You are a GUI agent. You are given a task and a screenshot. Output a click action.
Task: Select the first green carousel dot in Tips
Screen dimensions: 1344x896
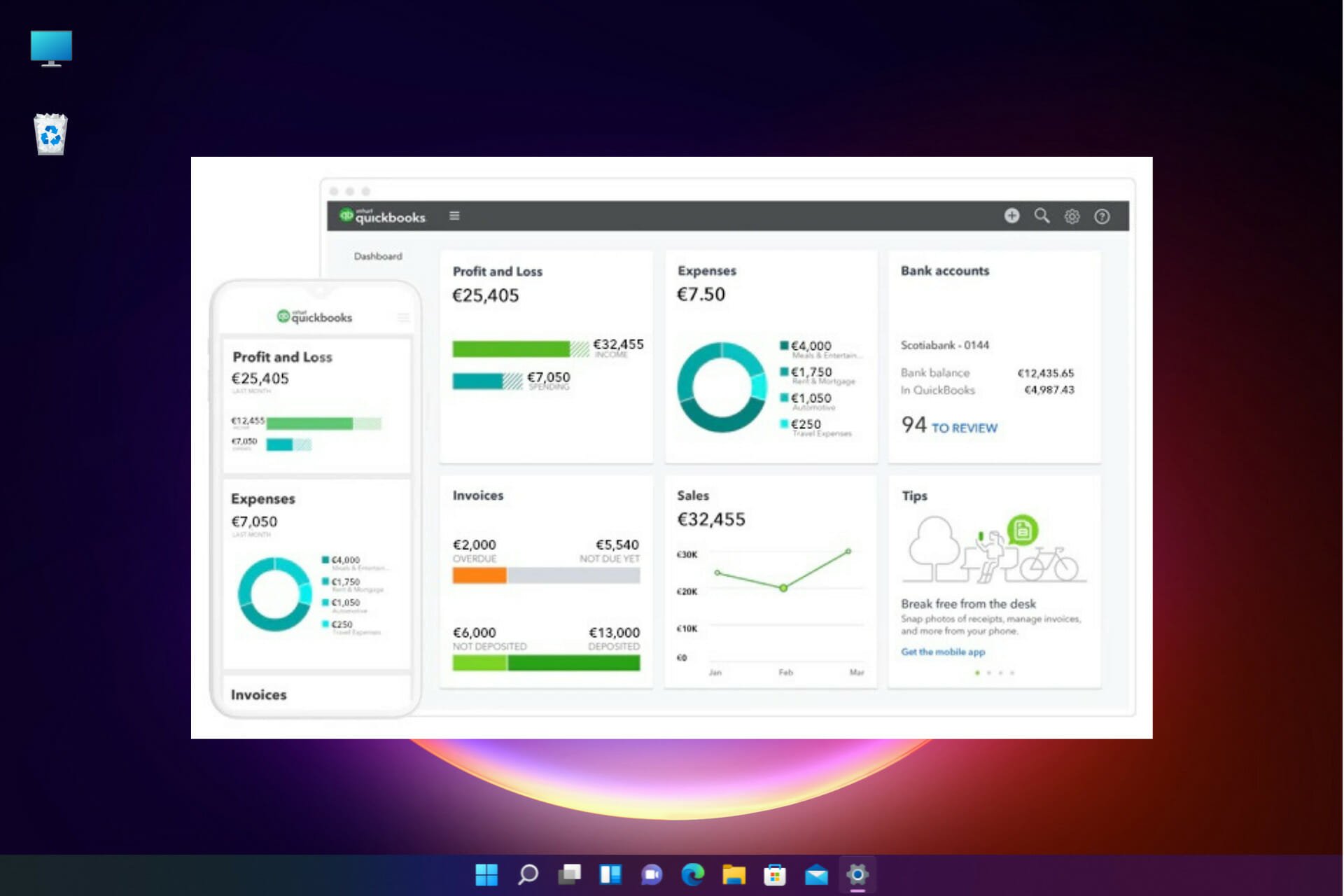click(977, 673)
